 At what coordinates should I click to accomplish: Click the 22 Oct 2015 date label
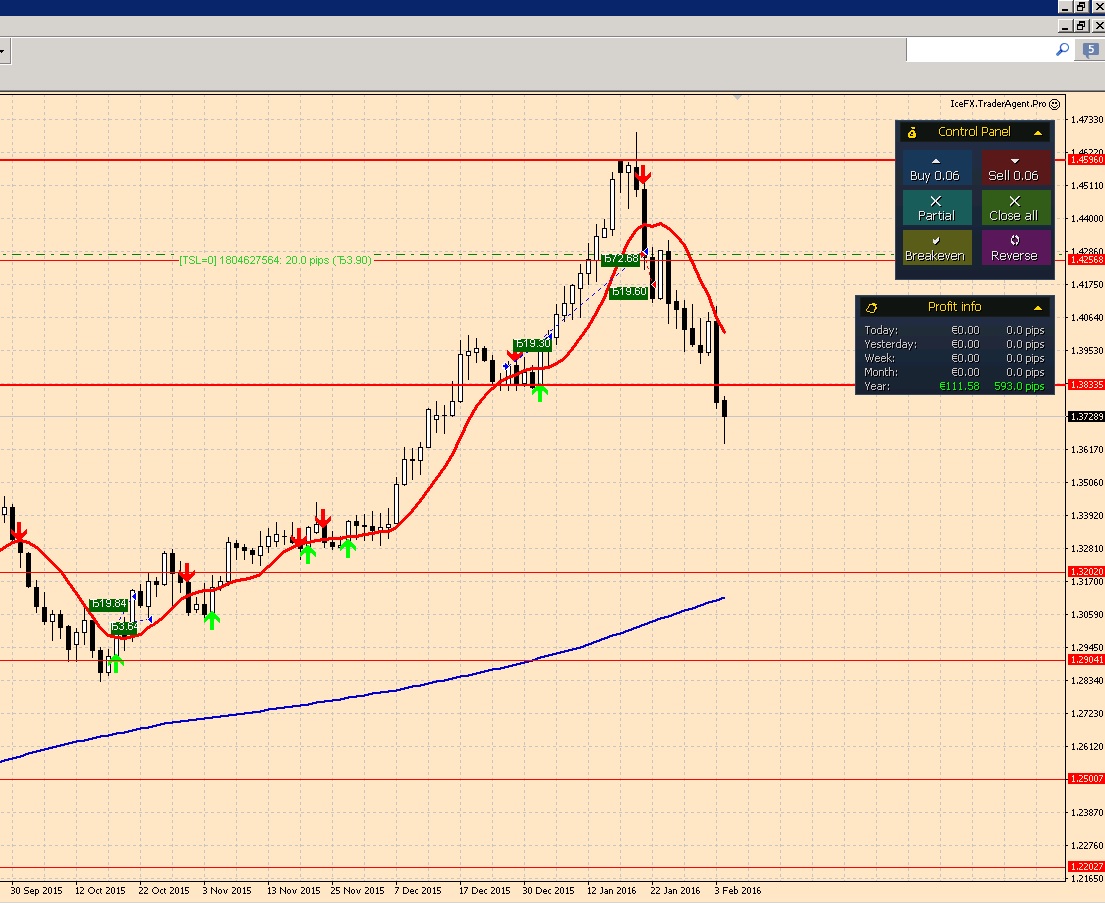pyautogui.click(x=163, y=891)
